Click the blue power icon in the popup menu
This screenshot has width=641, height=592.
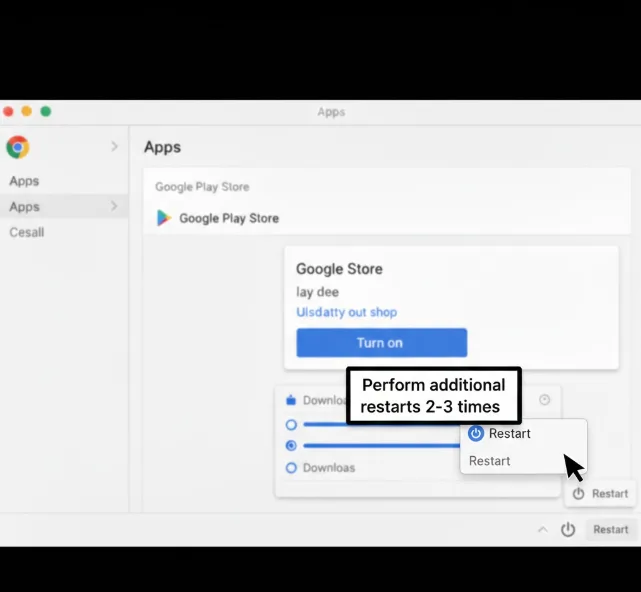click(476, 433)
